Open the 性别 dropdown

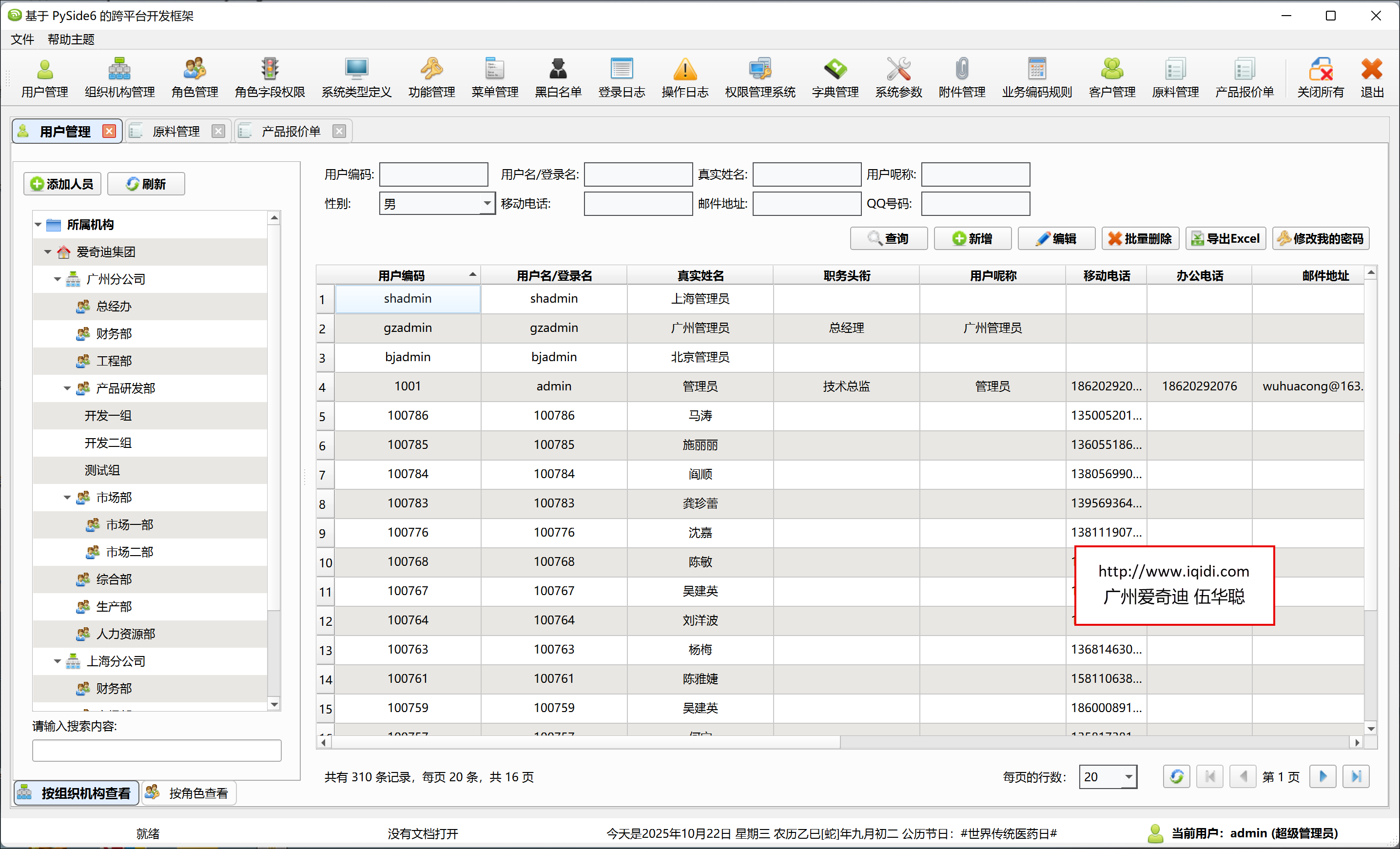[486, 203]
